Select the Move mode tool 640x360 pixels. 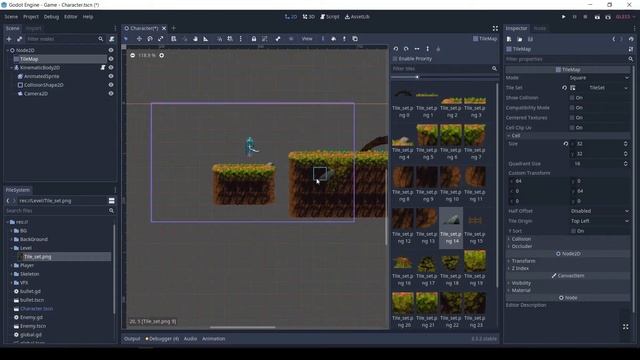(139, 39)
